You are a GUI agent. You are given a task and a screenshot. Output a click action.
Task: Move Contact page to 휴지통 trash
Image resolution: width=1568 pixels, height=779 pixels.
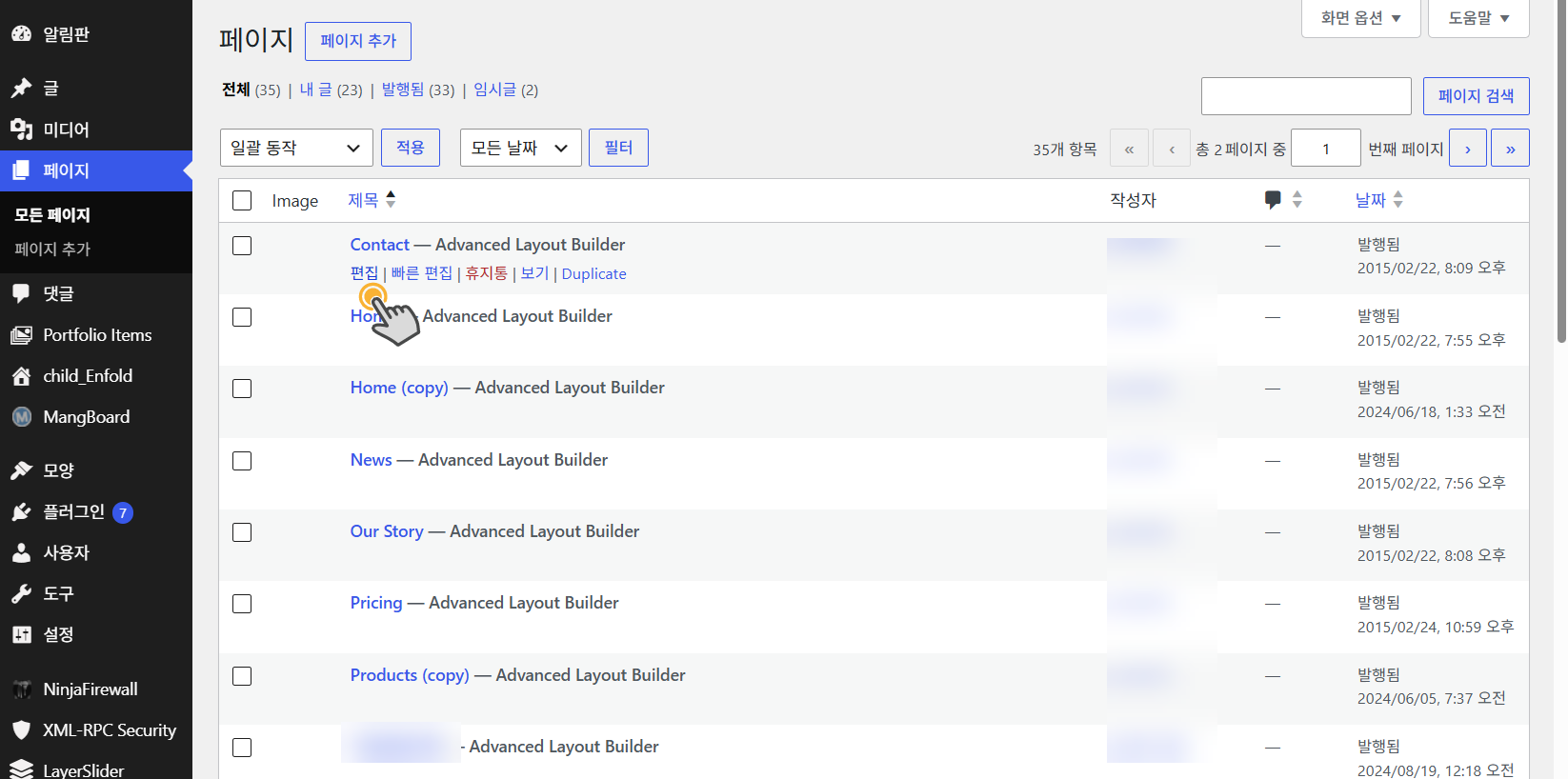pos(487,273)
